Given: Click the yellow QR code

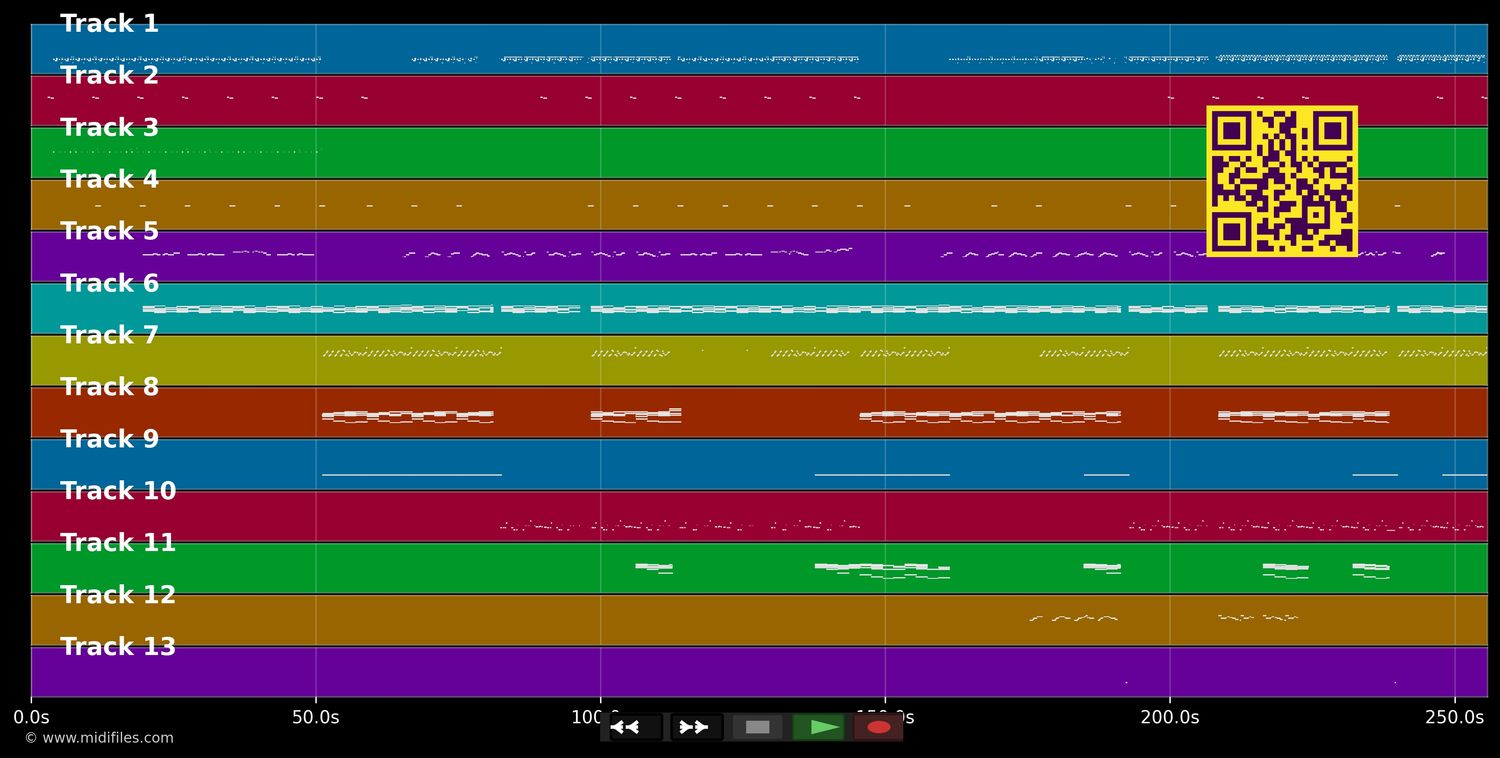Looking at the screenshot, I should [1281, 181].
